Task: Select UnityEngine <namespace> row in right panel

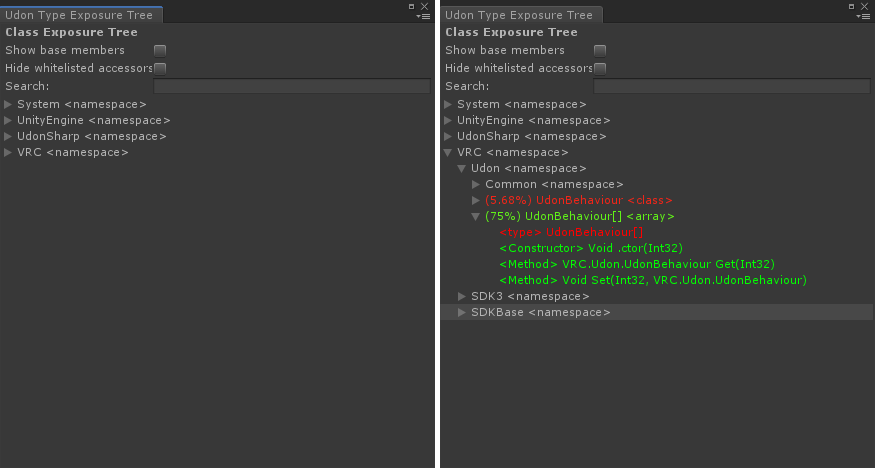Action: click(657, 120)
